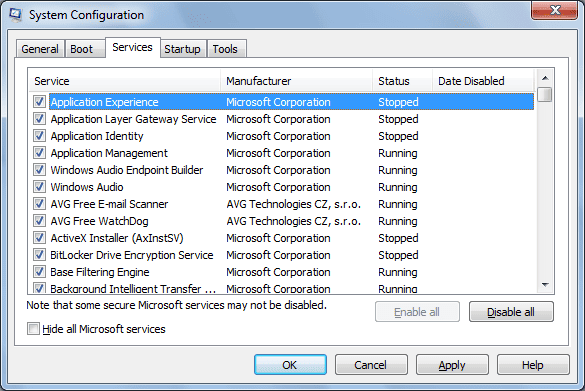
Task: Click Running status of Windows Audio
Action: click(398, 187)
